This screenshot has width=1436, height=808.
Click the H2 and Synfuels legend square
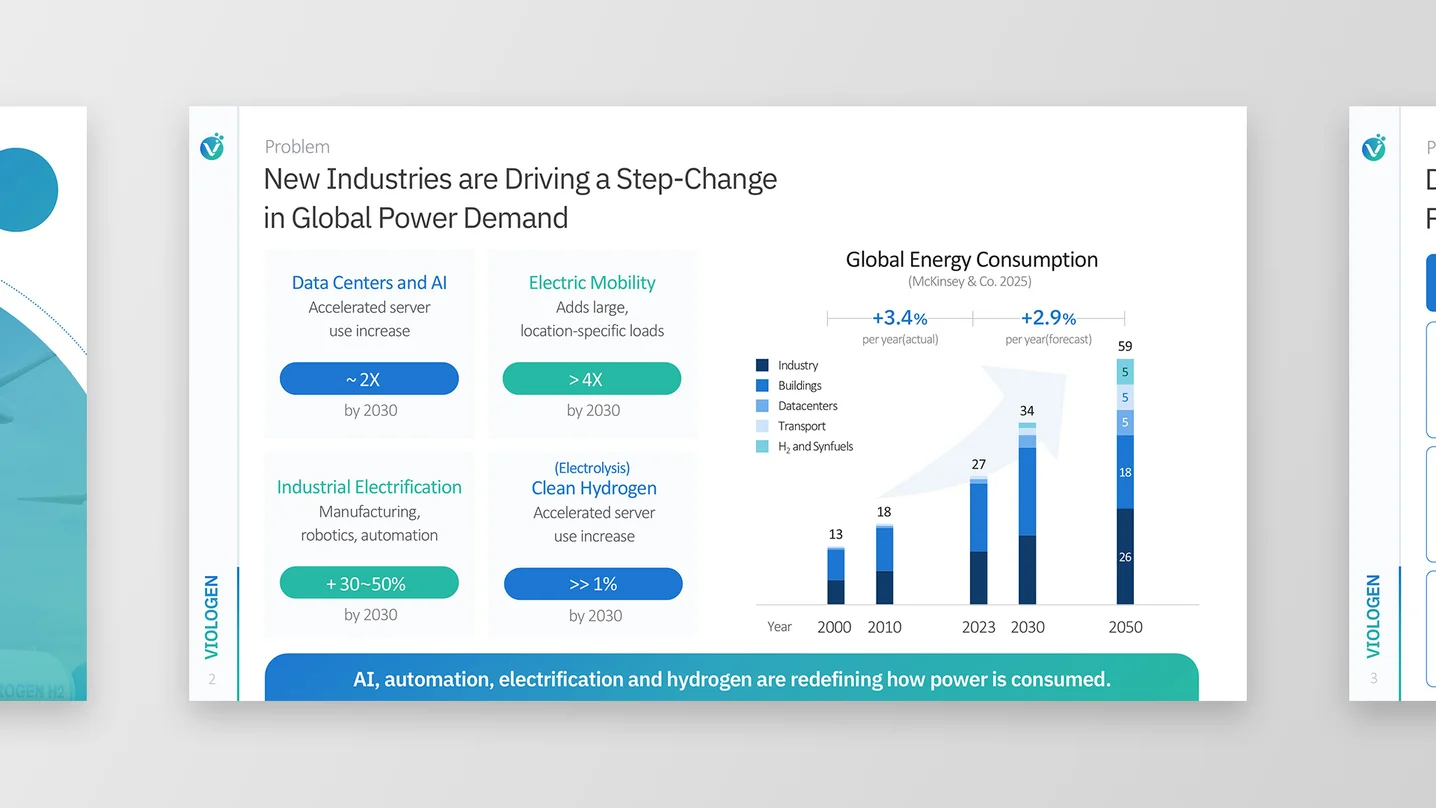pyautogui.click(x=762, y=446)
